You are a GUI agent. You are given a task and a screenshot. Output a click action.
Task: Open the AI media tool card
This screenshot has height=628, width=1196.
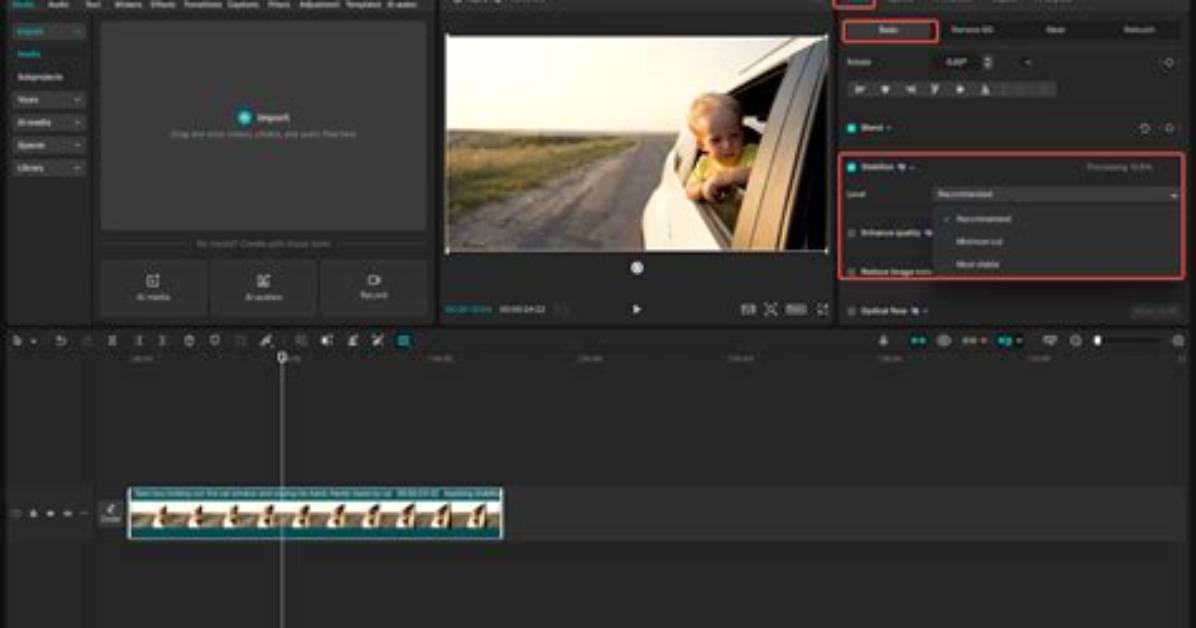coord(153,288)
